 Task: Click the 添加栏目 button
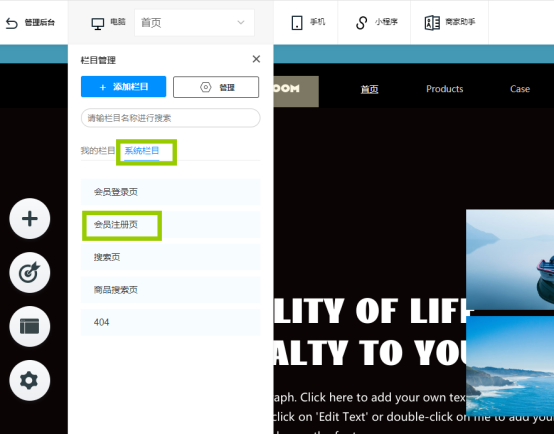pos(123,87)
